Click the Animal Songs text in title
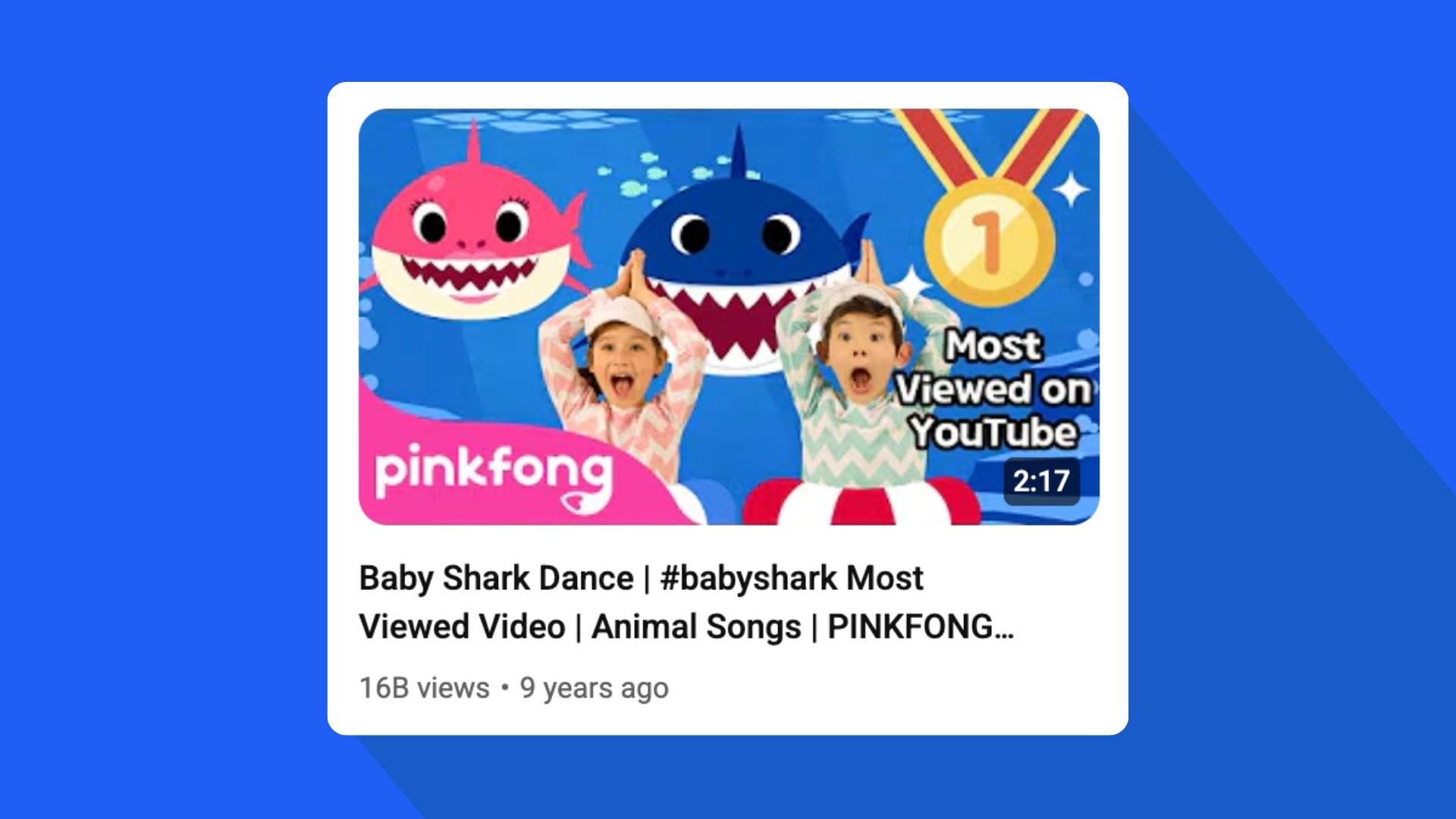This screenshot has width=1456, height=819. click(696, 627)
